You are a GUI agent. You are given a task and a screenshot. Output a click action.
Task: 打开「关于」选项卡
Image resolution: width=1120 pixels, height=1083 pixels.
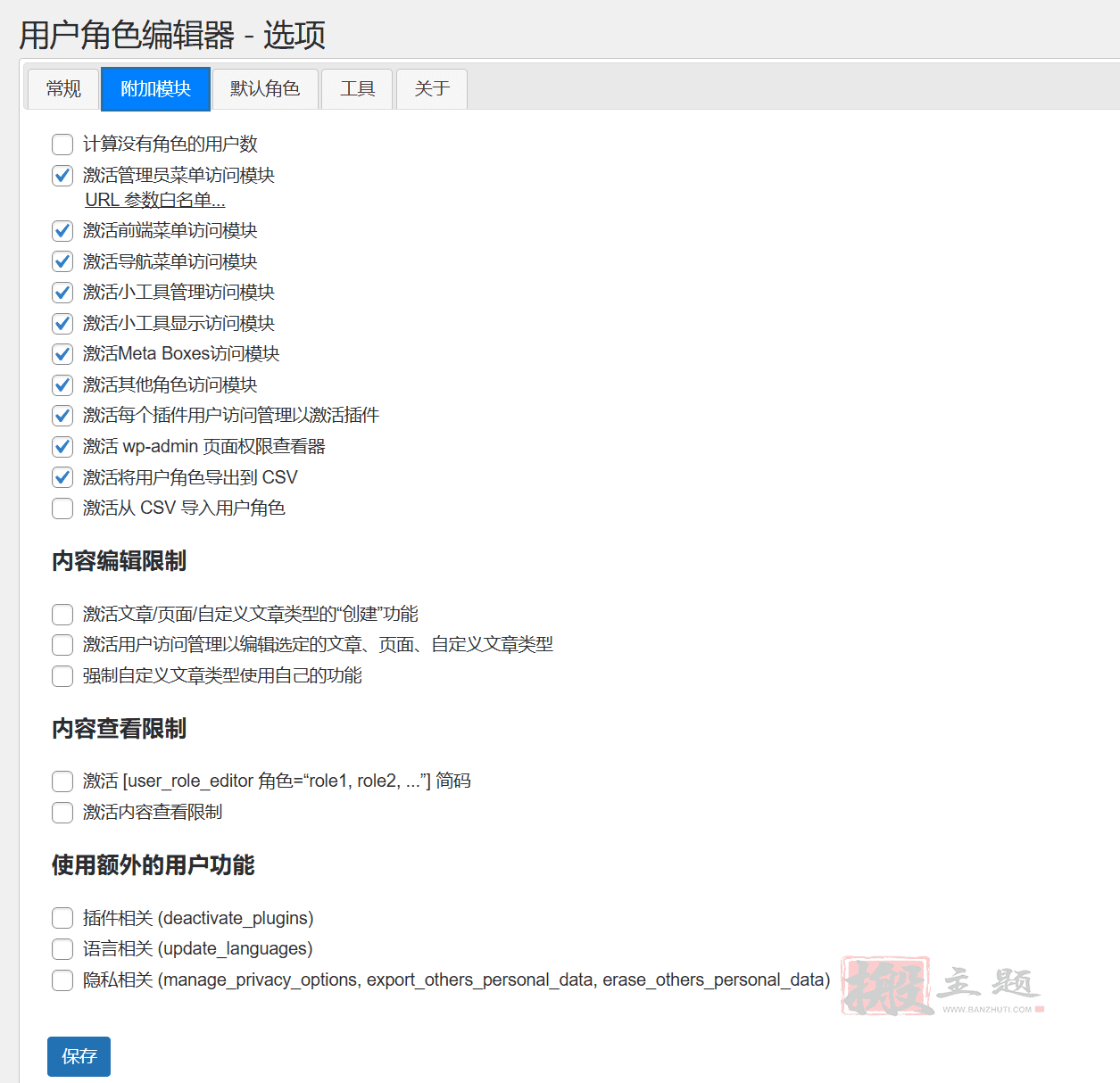[x=431, y=88]
